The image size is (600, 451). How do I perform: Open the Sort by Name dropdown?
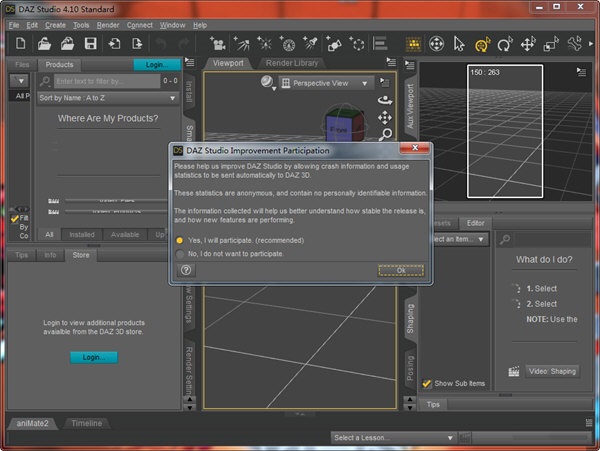pos(105,98)
